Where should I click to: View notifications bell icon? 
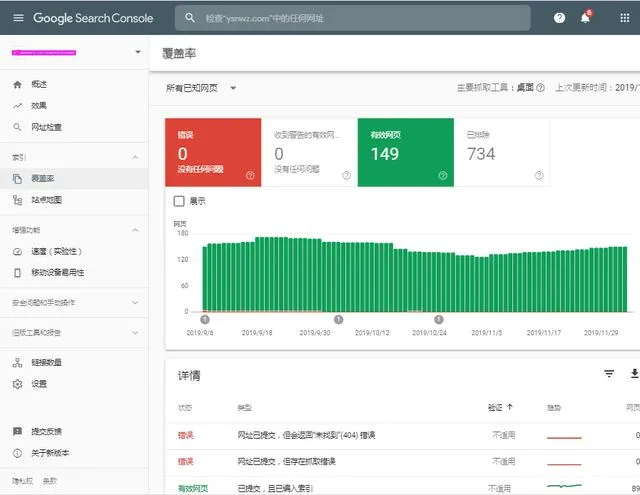[585, 18]
